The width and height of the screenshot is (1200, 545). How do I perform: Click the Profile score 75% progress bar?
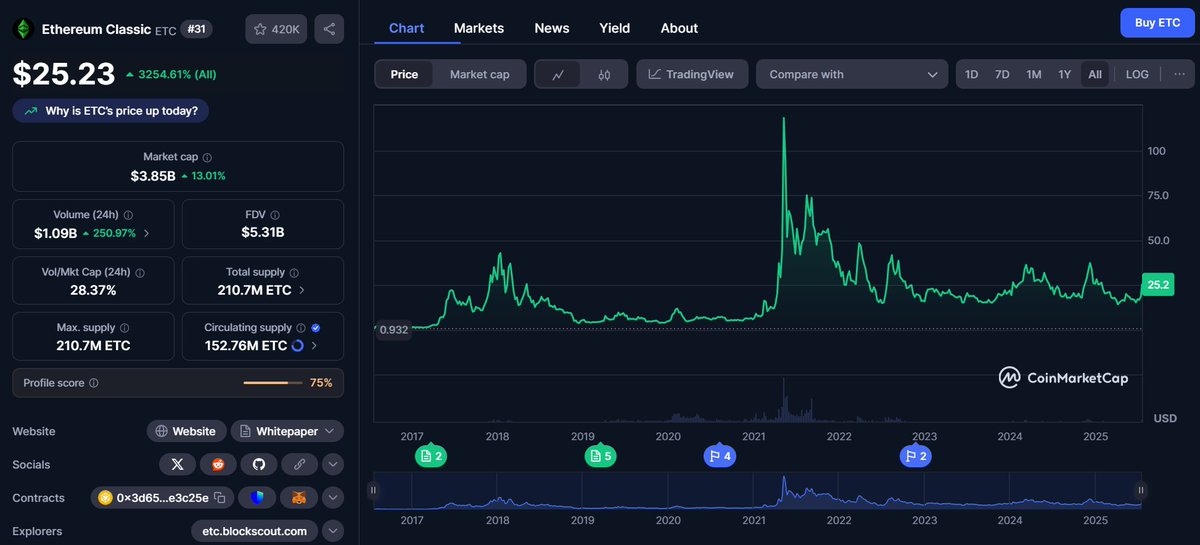[273, 383]
